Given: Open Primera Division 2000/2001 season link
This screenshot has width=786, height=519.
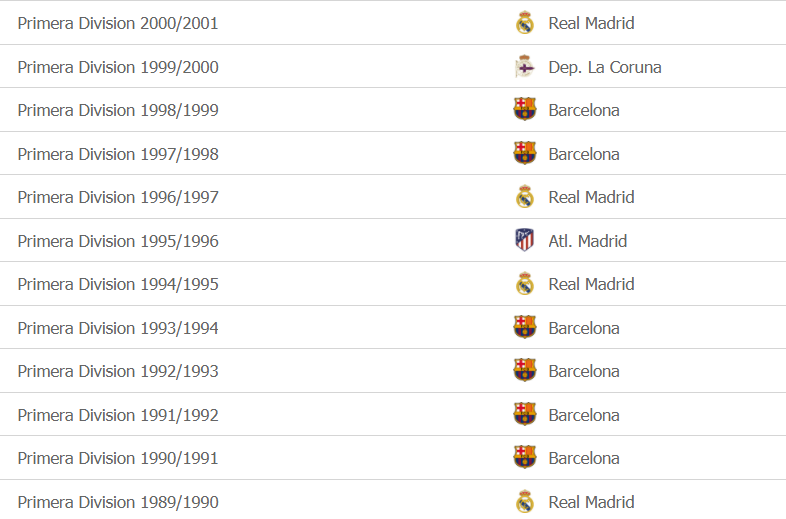Looking at the screenshot, I should pos(118,23).
